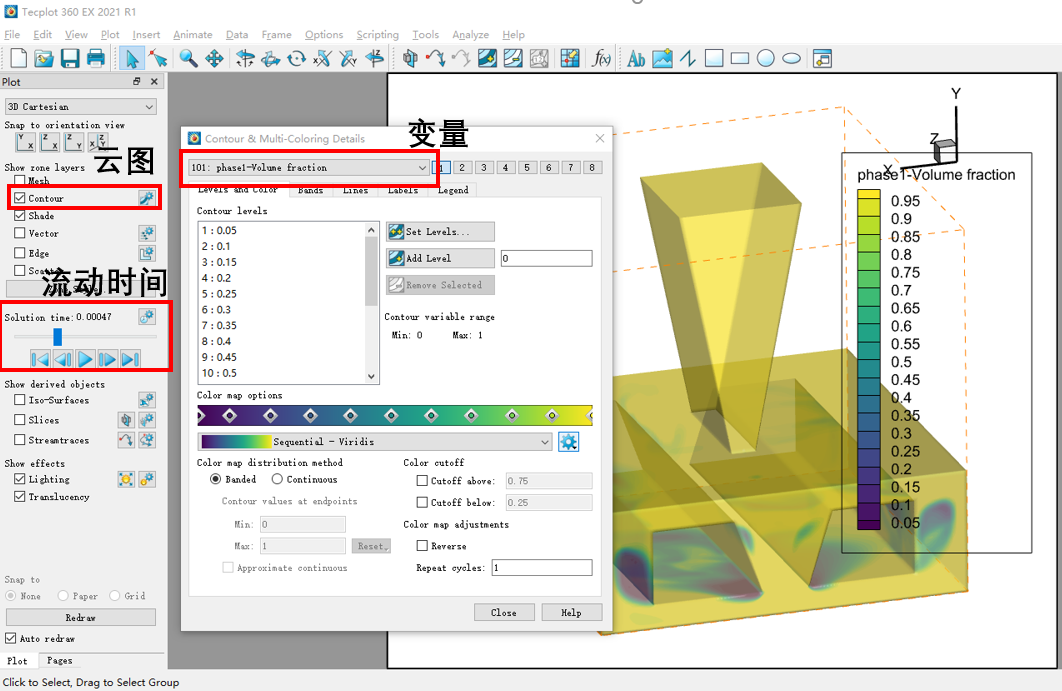The width and height of the screenshot is (1062, 691).
Task: Enable the Edge layer checkbox
Action: point(20,253)
